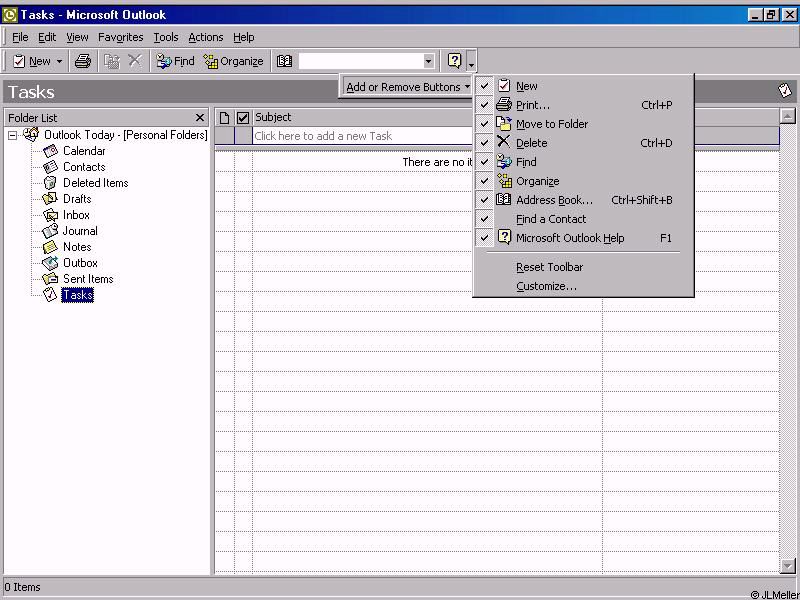The width and height of the screenshot is (800, 600).
Task: Uncheck the Print button in the menu
Action: point(485,105)
